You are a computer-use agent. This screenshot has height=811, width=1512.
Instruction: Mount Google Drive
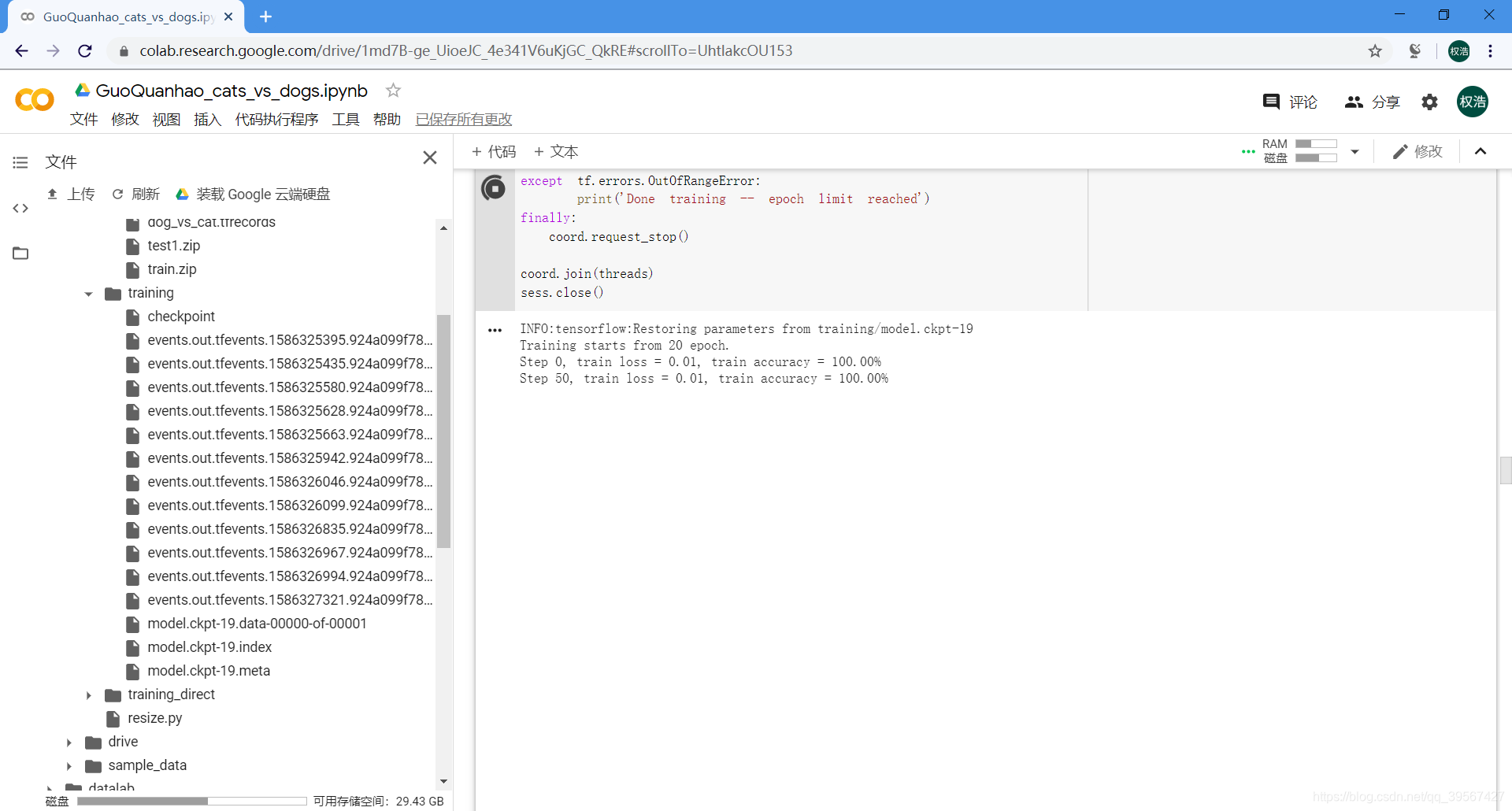point(252,194)
